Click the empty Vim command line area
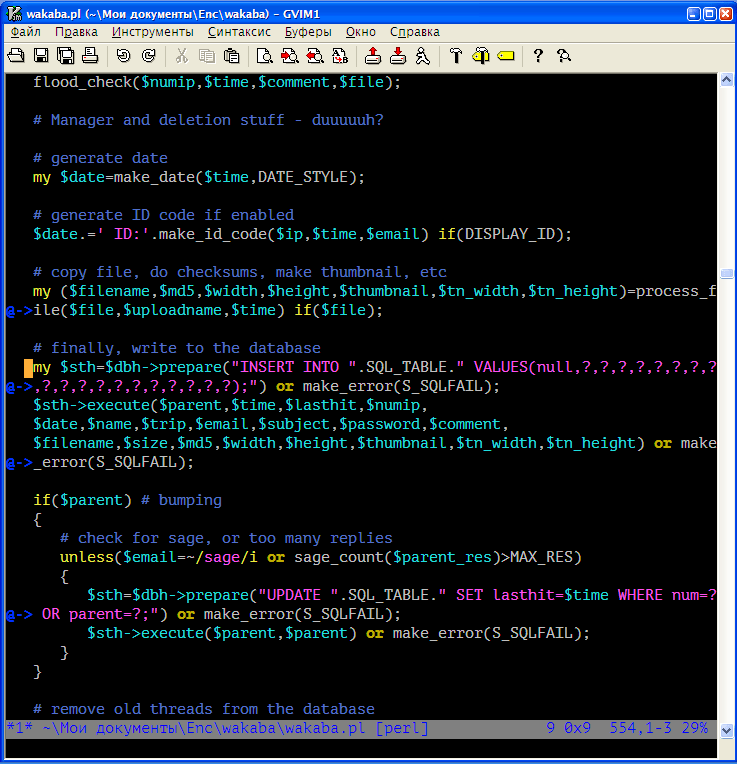737x764 pixels. [x=361, y=746]
